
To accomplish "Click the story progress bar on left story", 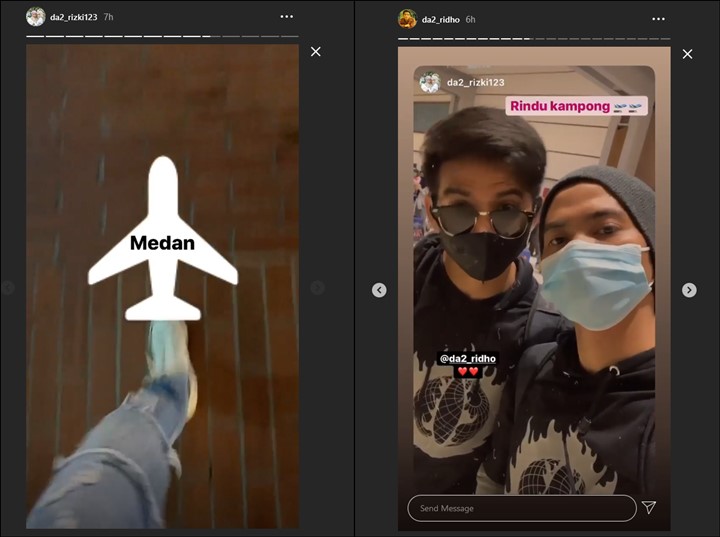I will click(163, 36).
